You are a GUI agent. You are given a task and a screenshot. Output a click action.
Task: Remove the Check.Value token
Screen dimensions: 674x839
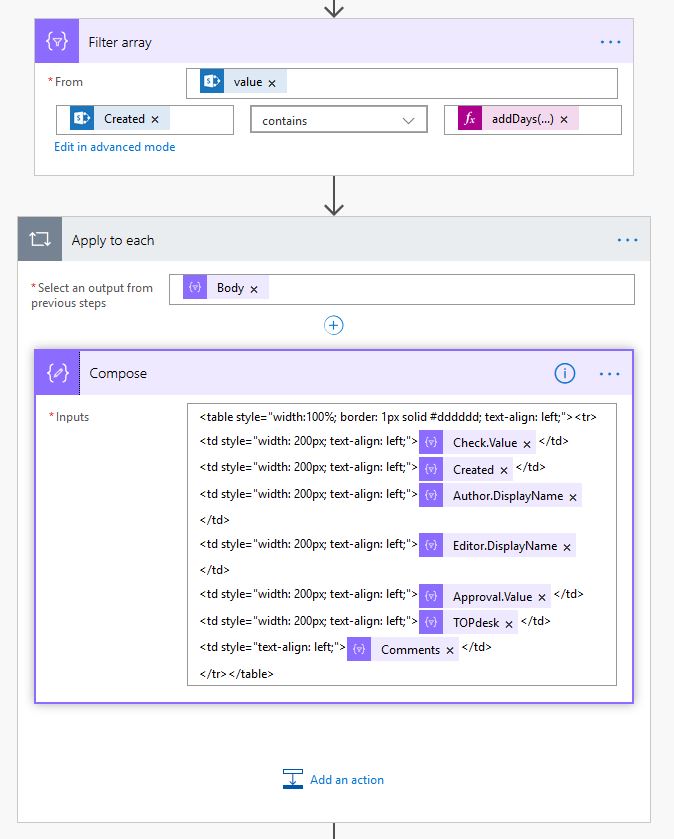pos(527,443)
